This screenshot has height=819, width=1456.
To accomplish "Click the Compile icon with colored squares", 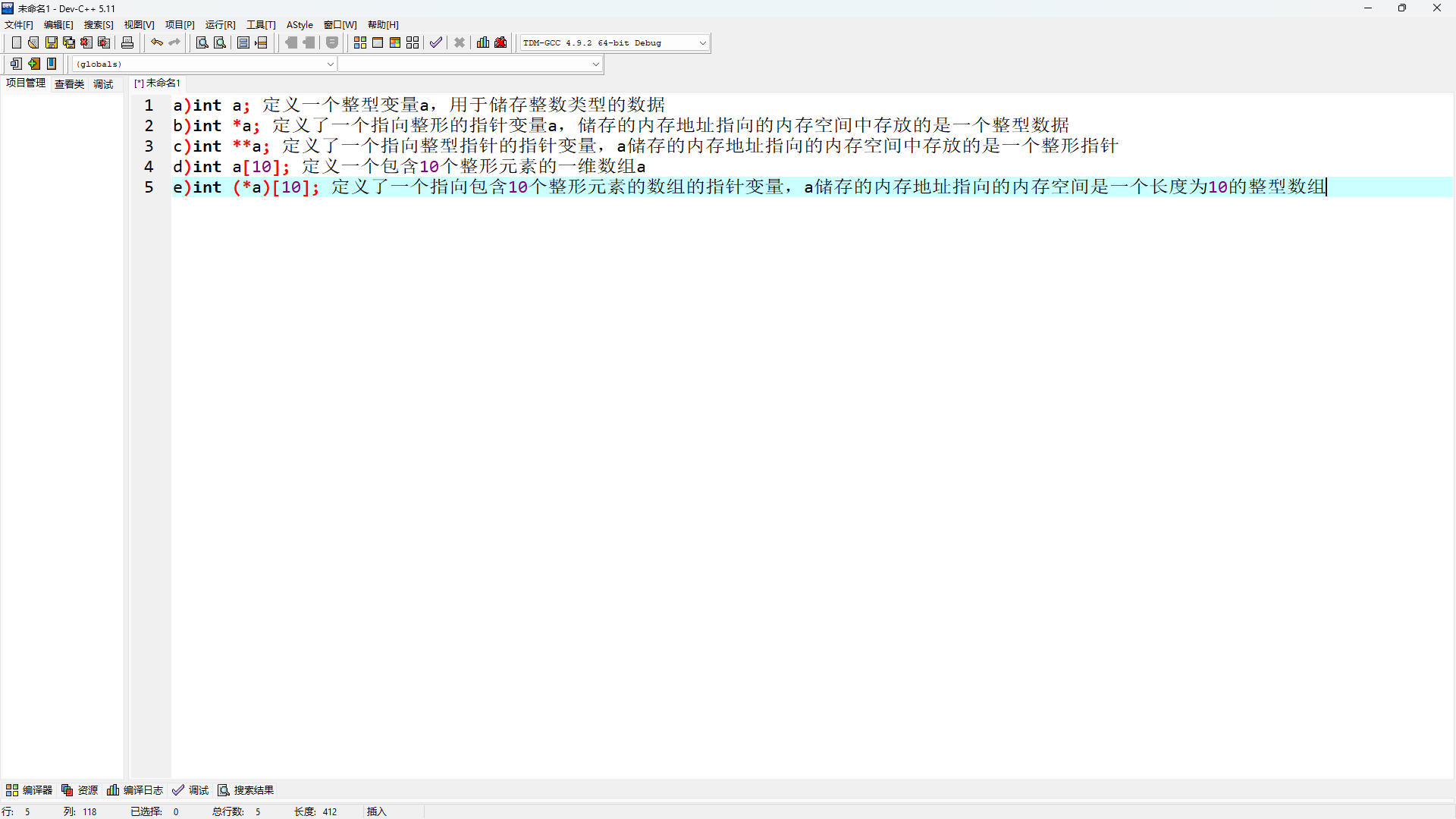I will click(360, 42).
